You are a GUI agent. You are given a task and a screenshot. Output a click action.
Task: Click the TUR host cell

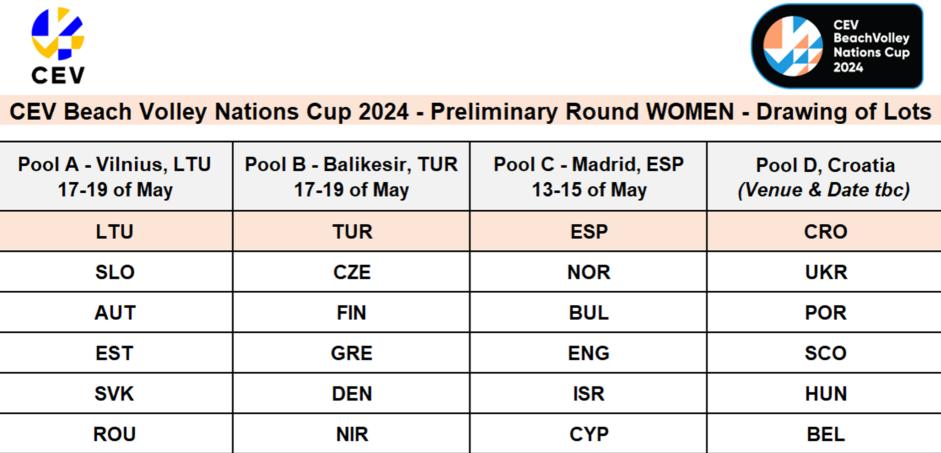tap(351, 232)
